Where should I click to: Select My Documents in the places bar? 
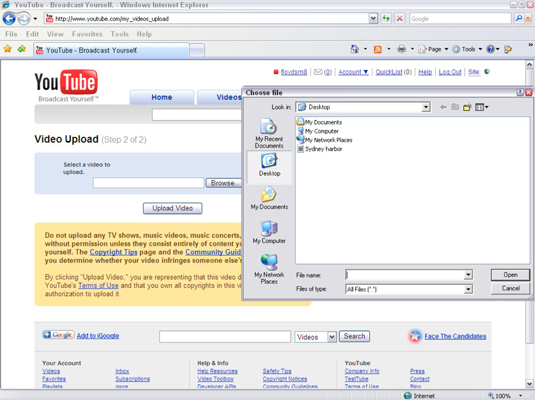(x=269, y=198)
